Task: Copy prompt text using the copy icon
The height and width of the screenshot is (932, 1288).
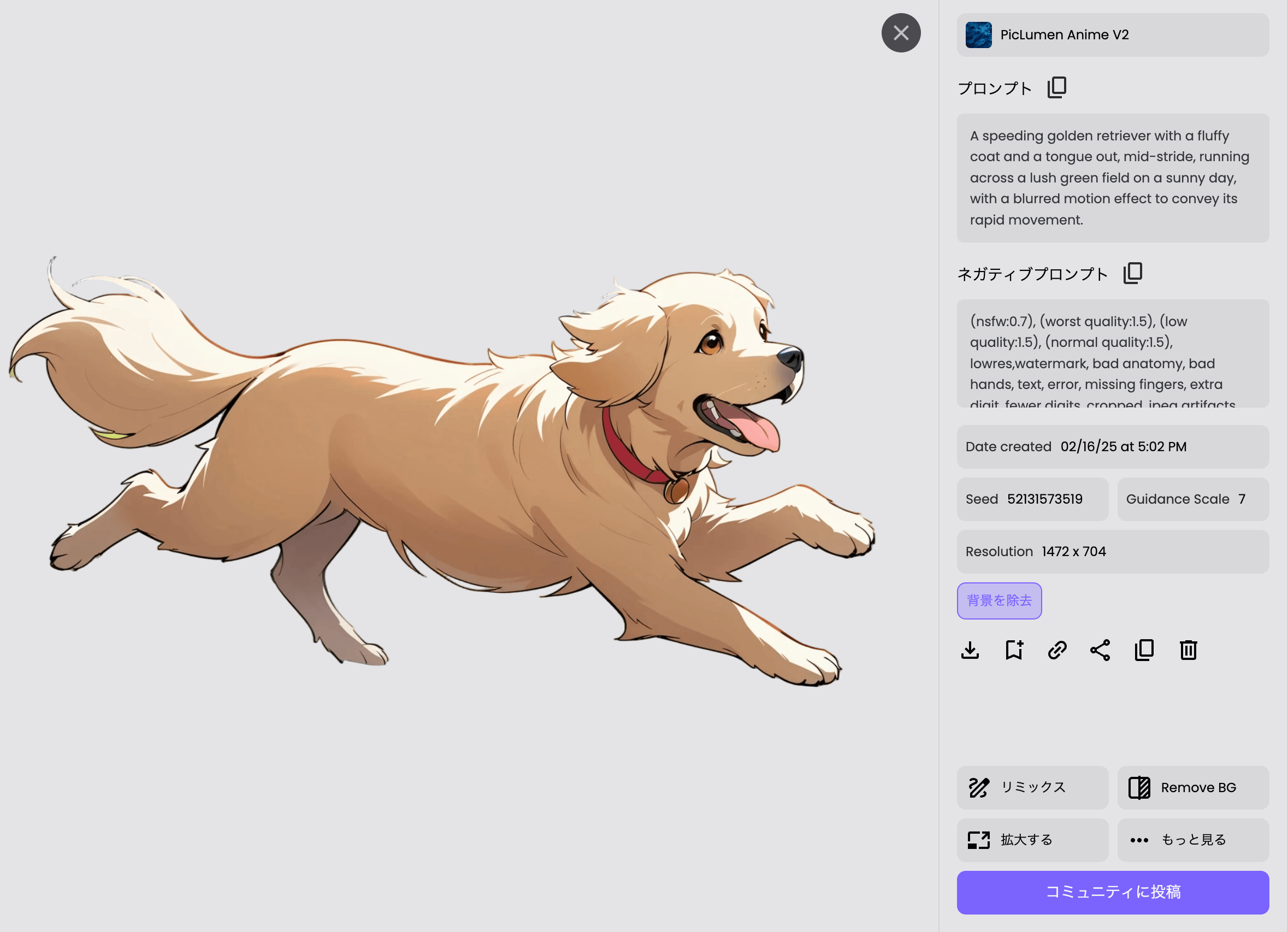Action: click(1057, 87)
